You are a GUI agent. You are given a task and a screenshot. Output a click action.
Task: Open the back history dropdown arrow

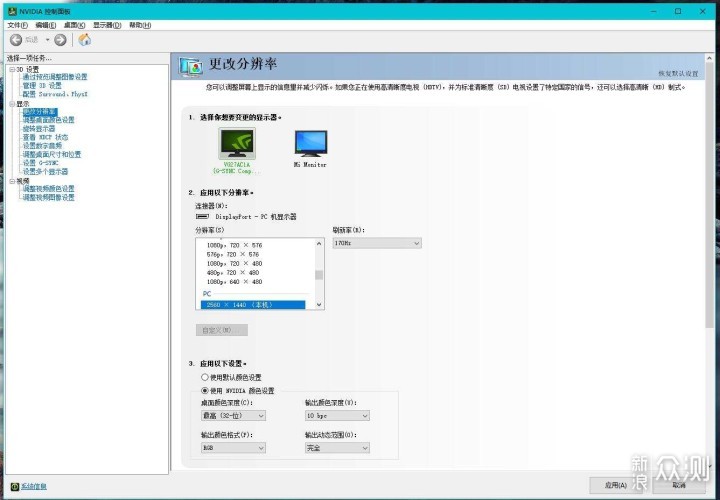(x=47, y=40)
